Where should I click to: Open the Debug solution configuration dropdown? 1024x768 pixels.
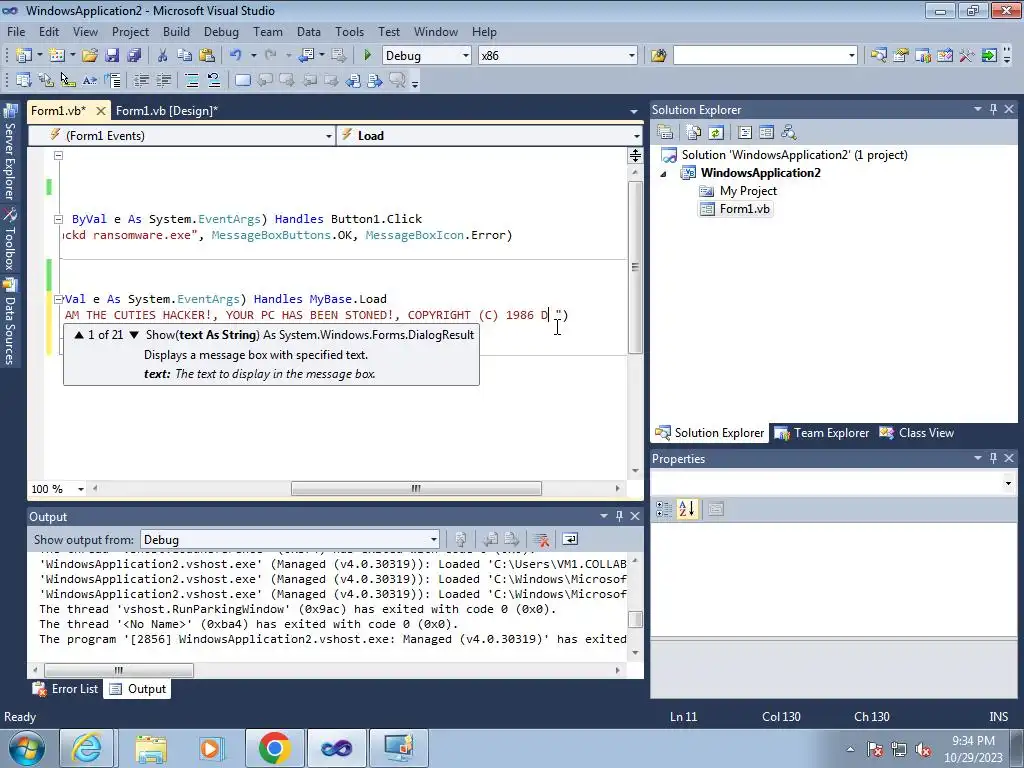(x=466, y=56)
